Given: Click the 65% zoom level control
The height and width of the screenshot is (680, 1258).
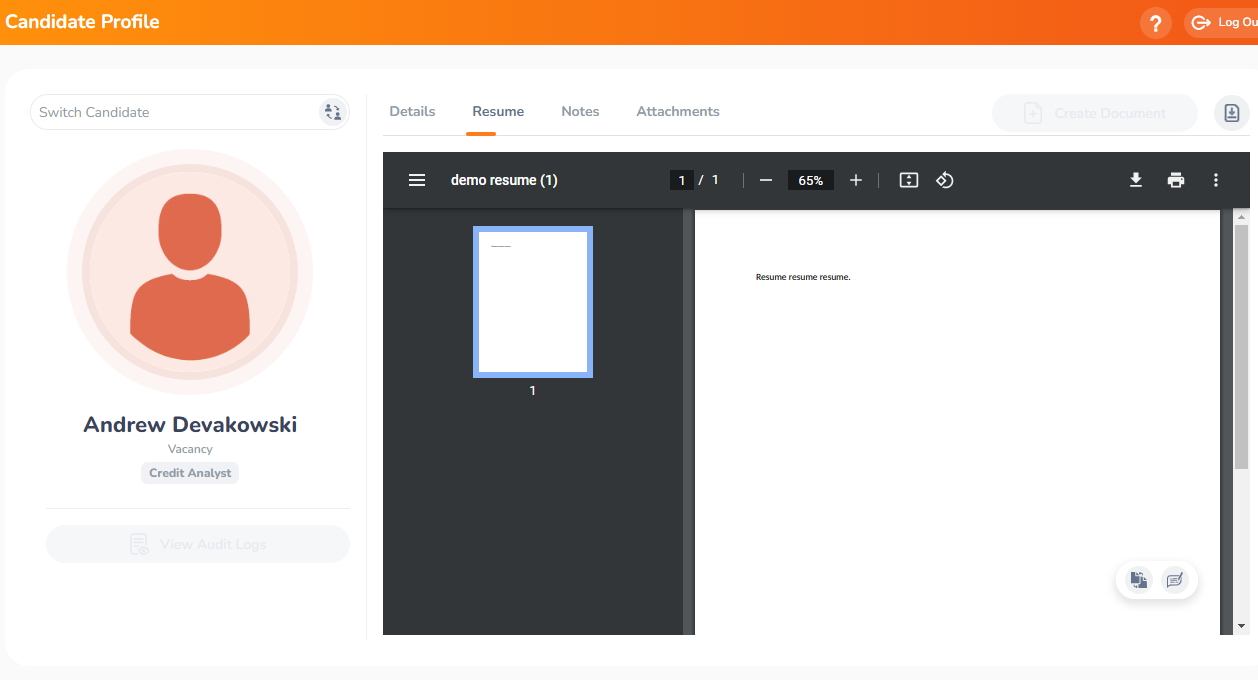Looking at the screenshot, I should coord(810,180).
